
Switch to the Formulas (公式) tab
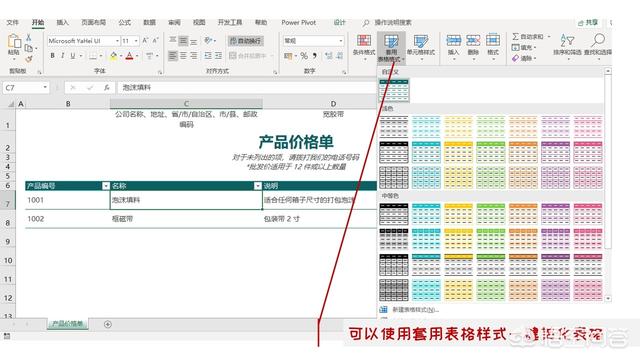point(124,22)
